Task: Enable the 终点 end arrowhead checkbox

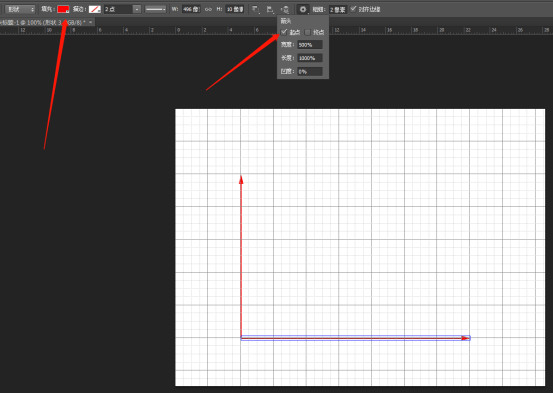Action: (x=308, y=32)
